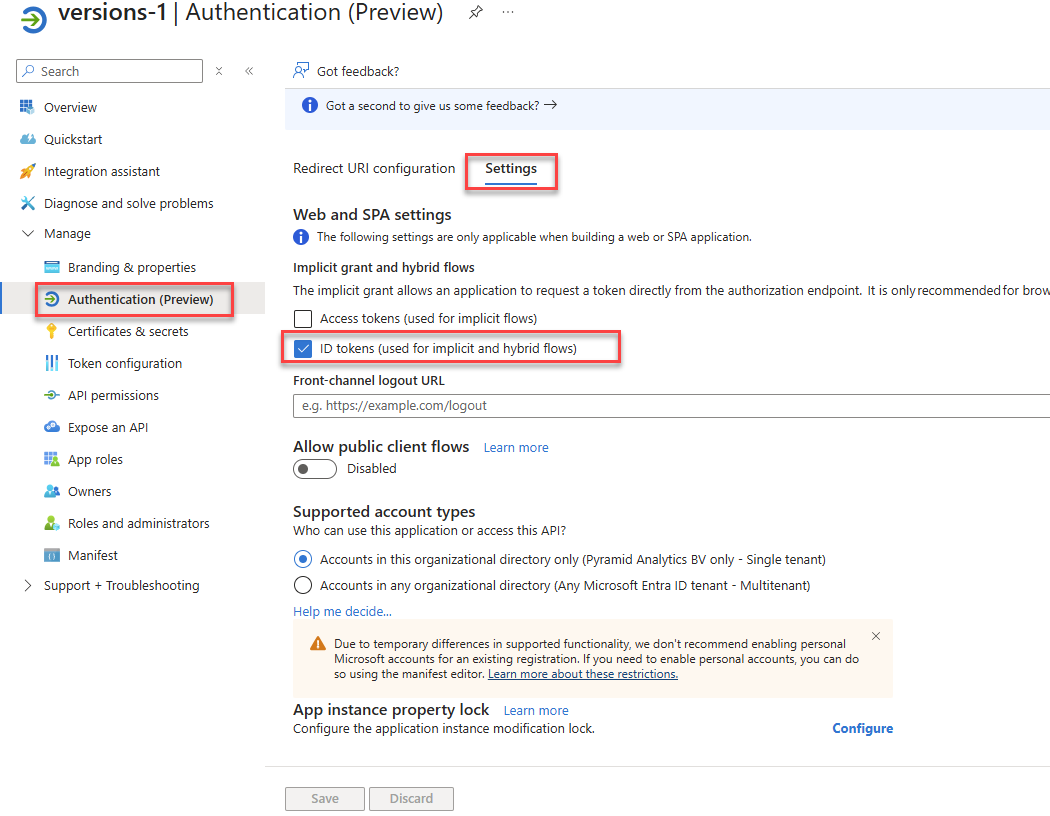Click the Integration assistant rocket icon
1050x816 pixels.
click(x=27, y=171)
